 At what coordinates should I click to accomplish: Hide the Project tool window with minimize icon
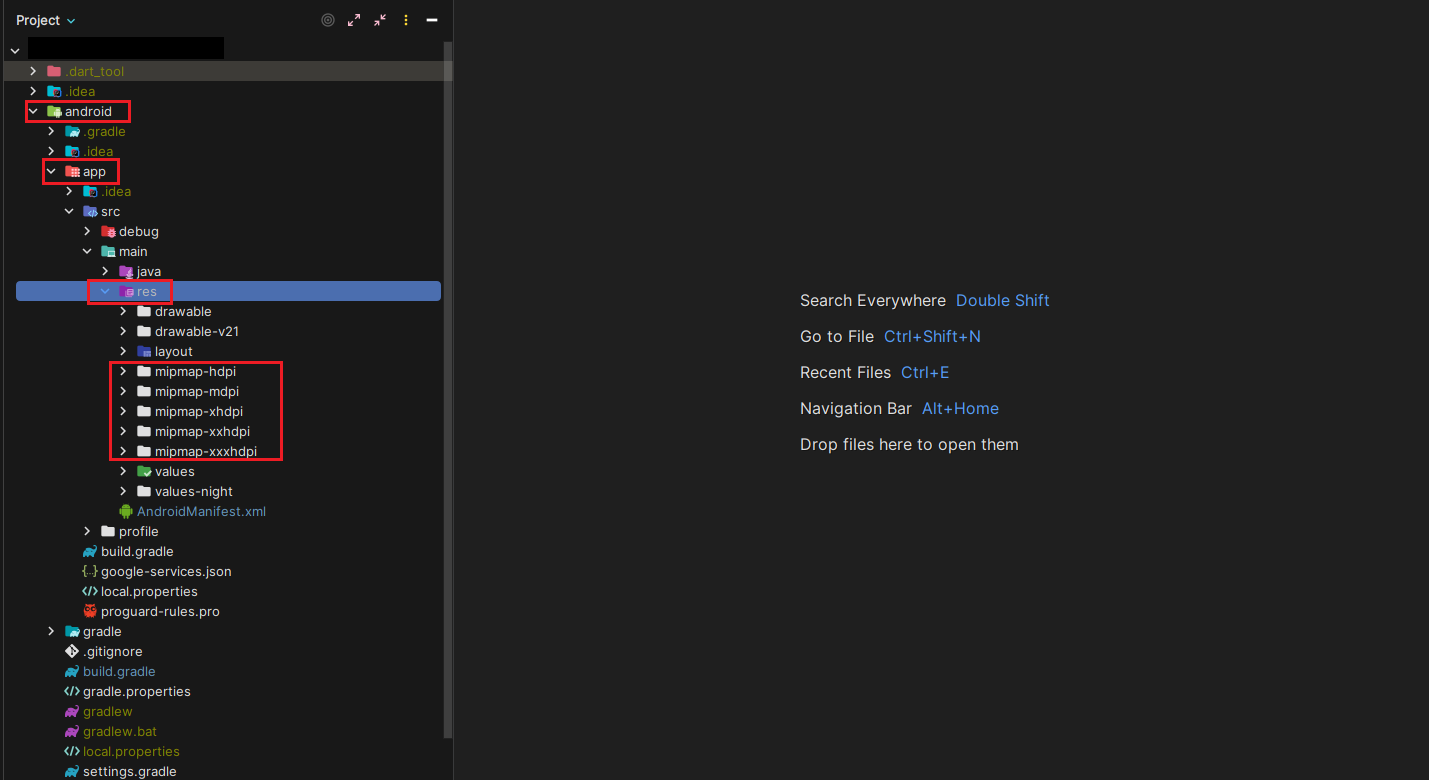[432, 20]
